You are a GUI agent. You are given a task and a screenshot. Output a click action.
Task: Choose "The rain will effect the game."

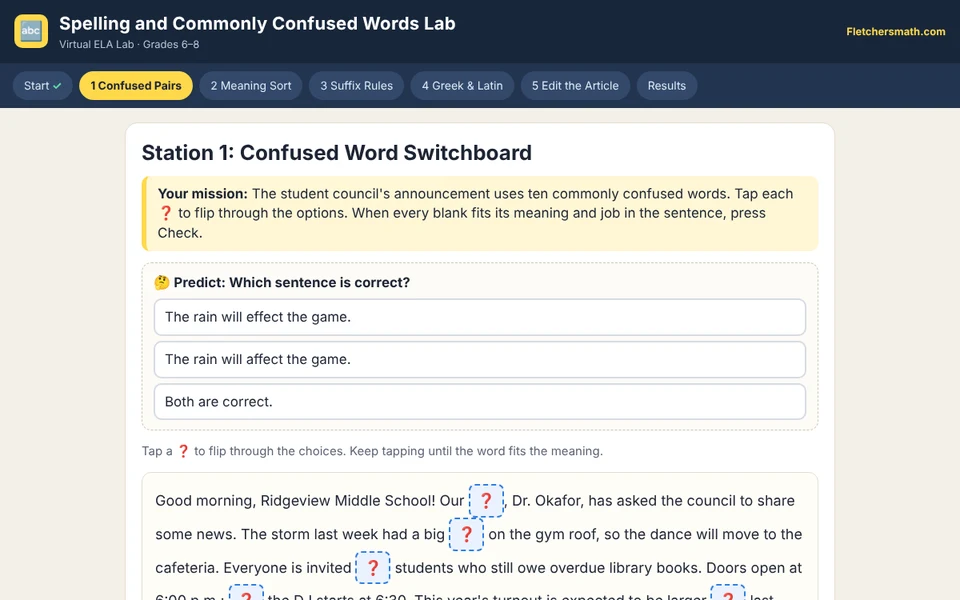[480, 317]
